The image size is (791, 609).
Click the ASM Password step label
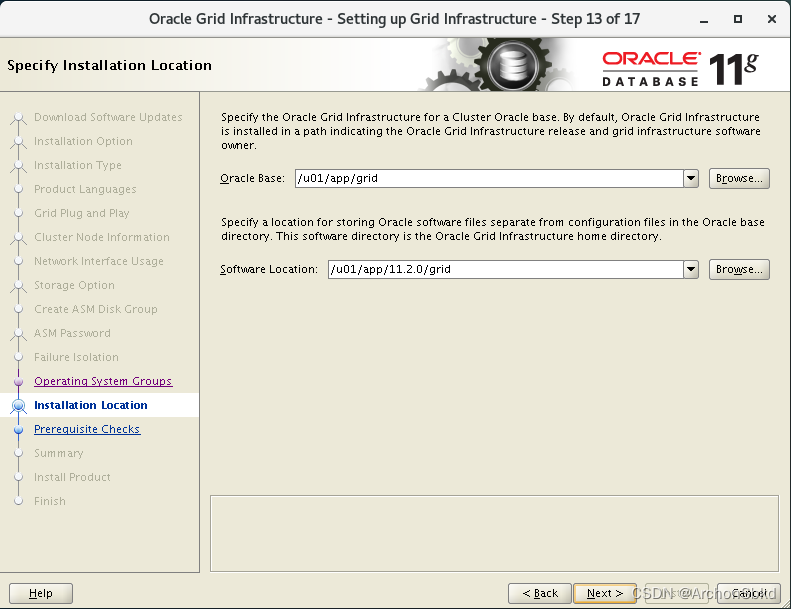tap(72, 333)
